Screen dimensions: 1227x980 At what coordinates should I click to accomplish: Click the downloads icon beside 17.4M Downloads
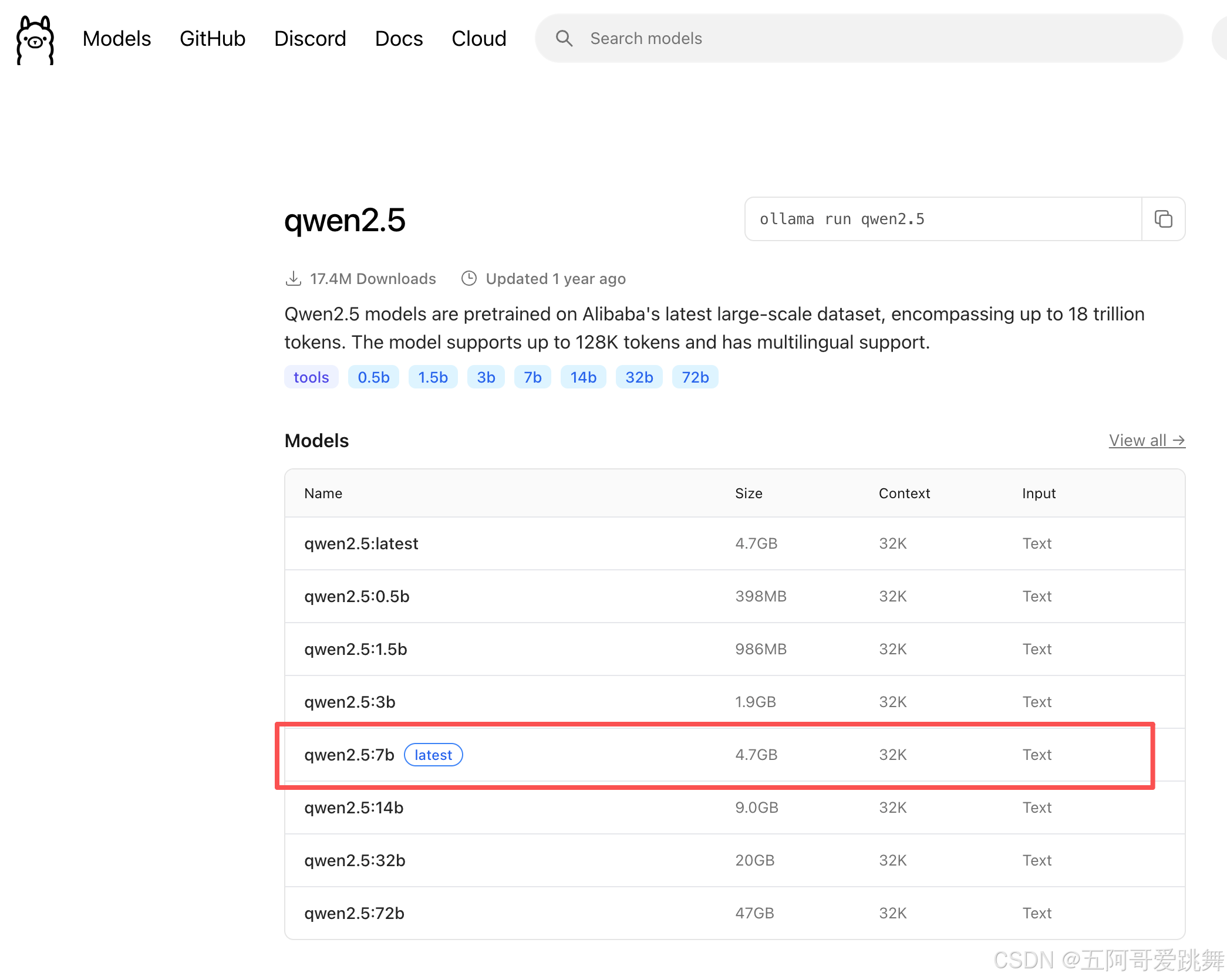click(x=293, y=279)
